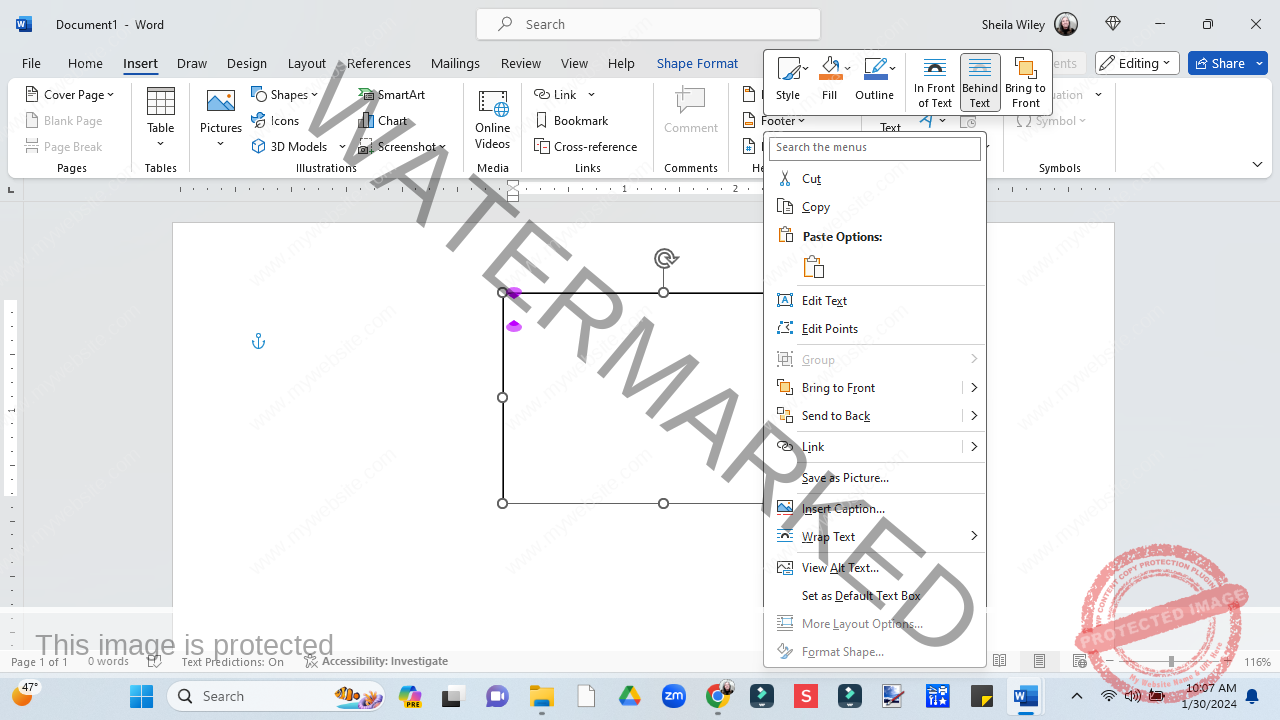Click the Paste Options clipboard icon
1280x720 pixels.
click(814, 267)
